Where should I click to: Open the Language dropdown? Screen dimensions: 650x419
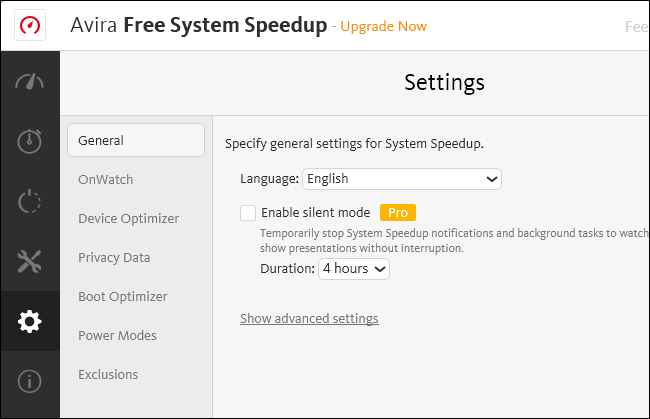[x=401, y=179]
